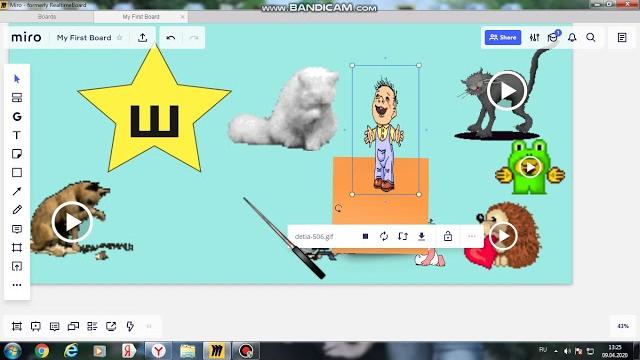This screenshot has width=640, height=360.
Task: Undo the last action
Action: pos(171,38)
